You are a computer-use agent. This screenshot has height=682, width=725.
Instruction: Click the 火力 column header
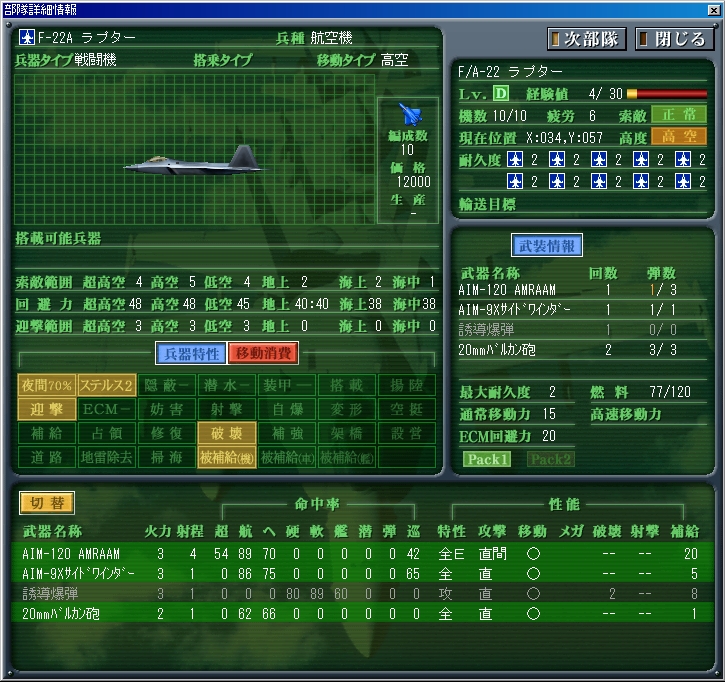[158, 532]
